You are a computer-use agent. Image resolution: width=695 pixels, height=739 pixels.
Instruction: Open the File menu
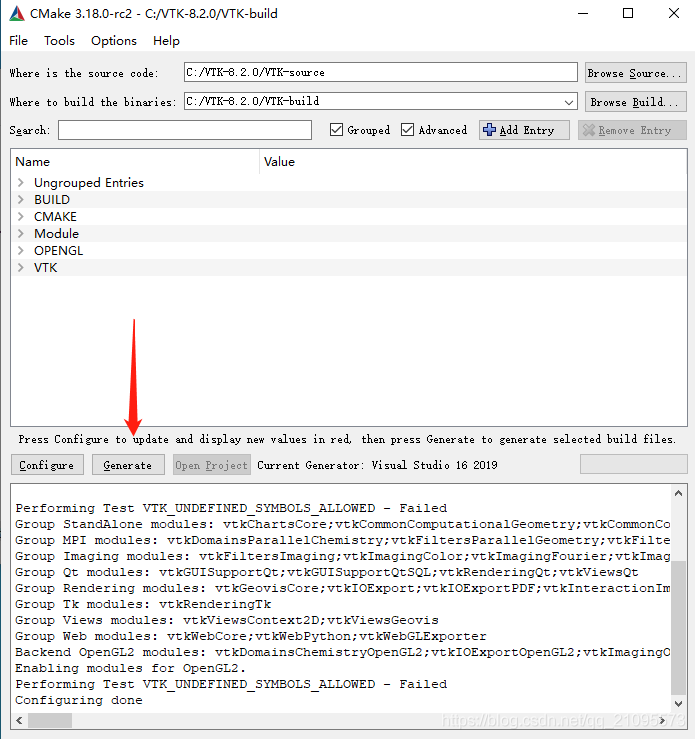tap(18, 41)
